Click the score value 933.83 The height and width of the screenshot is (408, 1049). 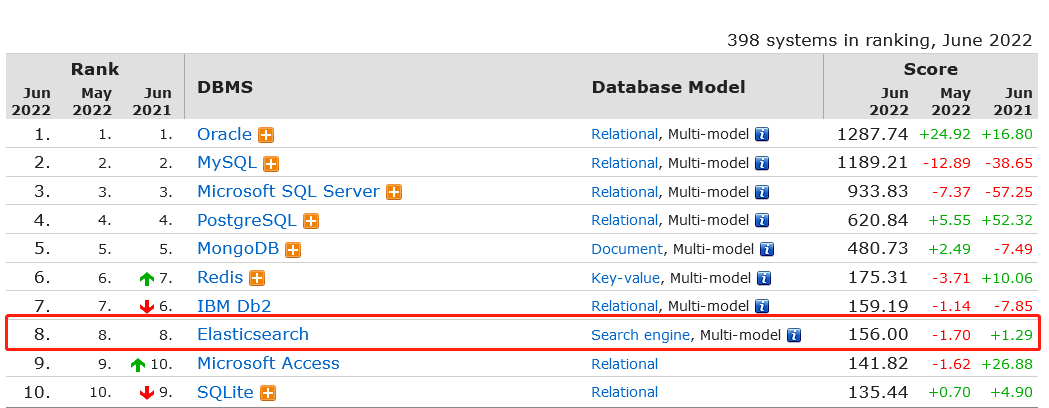click(878, 192)
